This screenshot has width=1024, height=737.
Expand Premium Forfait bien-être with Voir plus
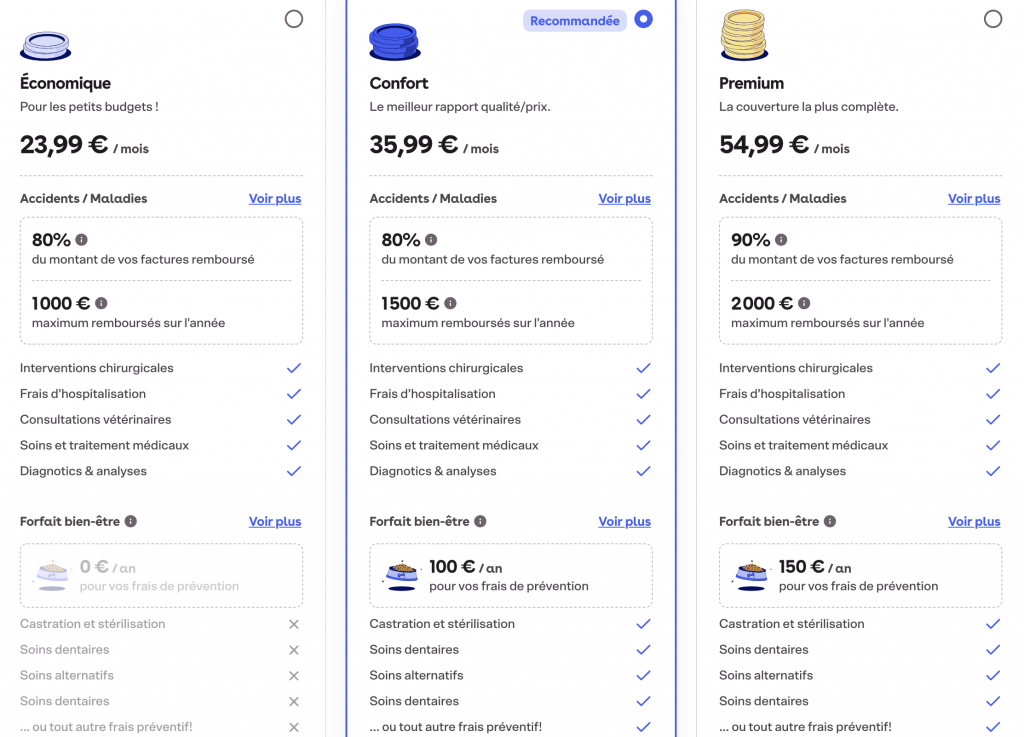click(974, 522)
